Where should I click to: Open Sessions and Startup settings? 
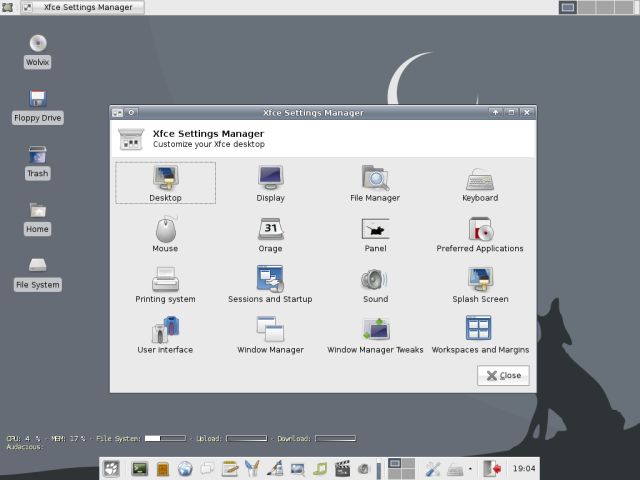(x=270, y=282)
